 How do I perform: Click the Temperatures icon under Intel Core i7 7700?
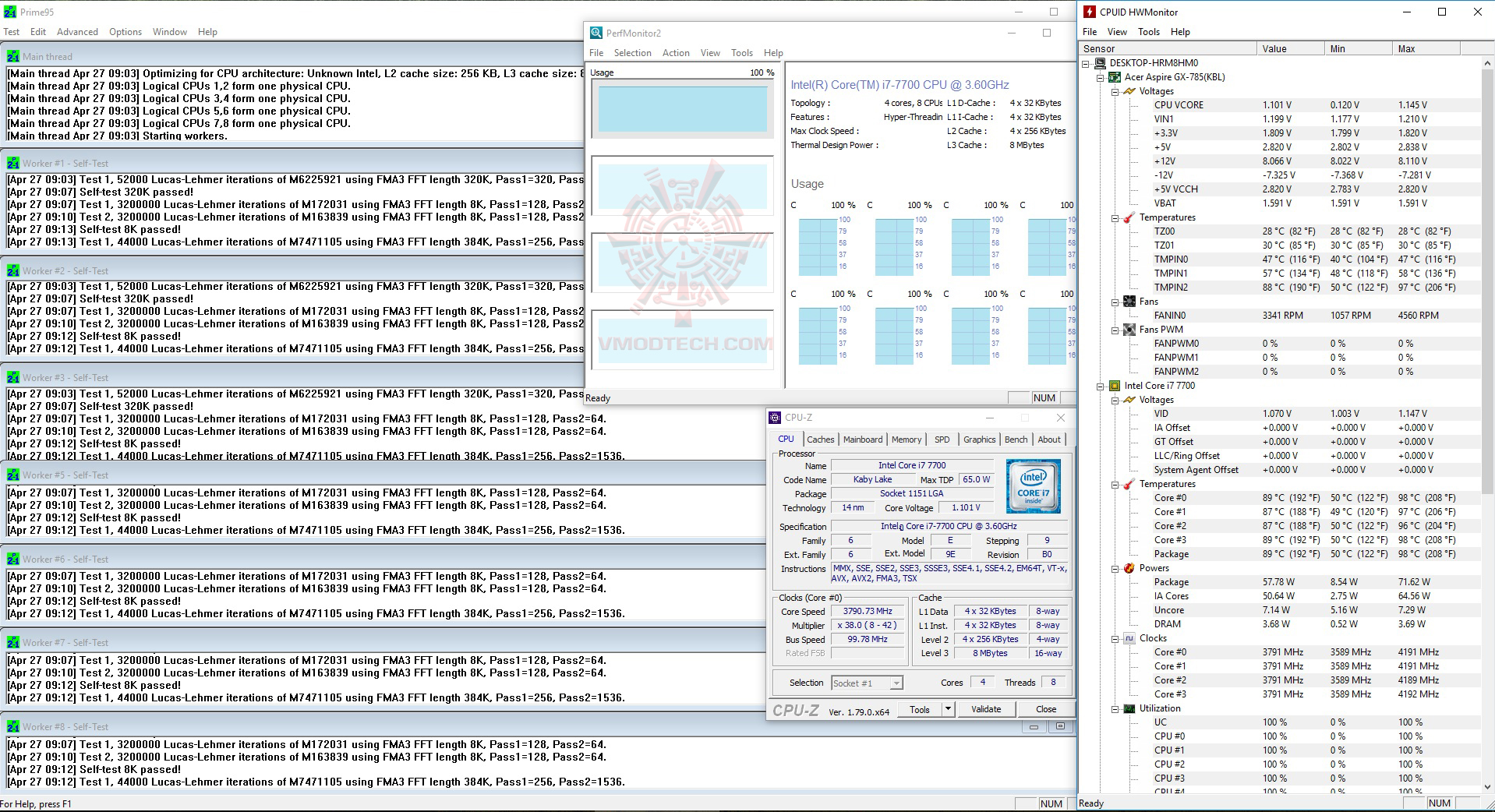tap(1129, 484)
